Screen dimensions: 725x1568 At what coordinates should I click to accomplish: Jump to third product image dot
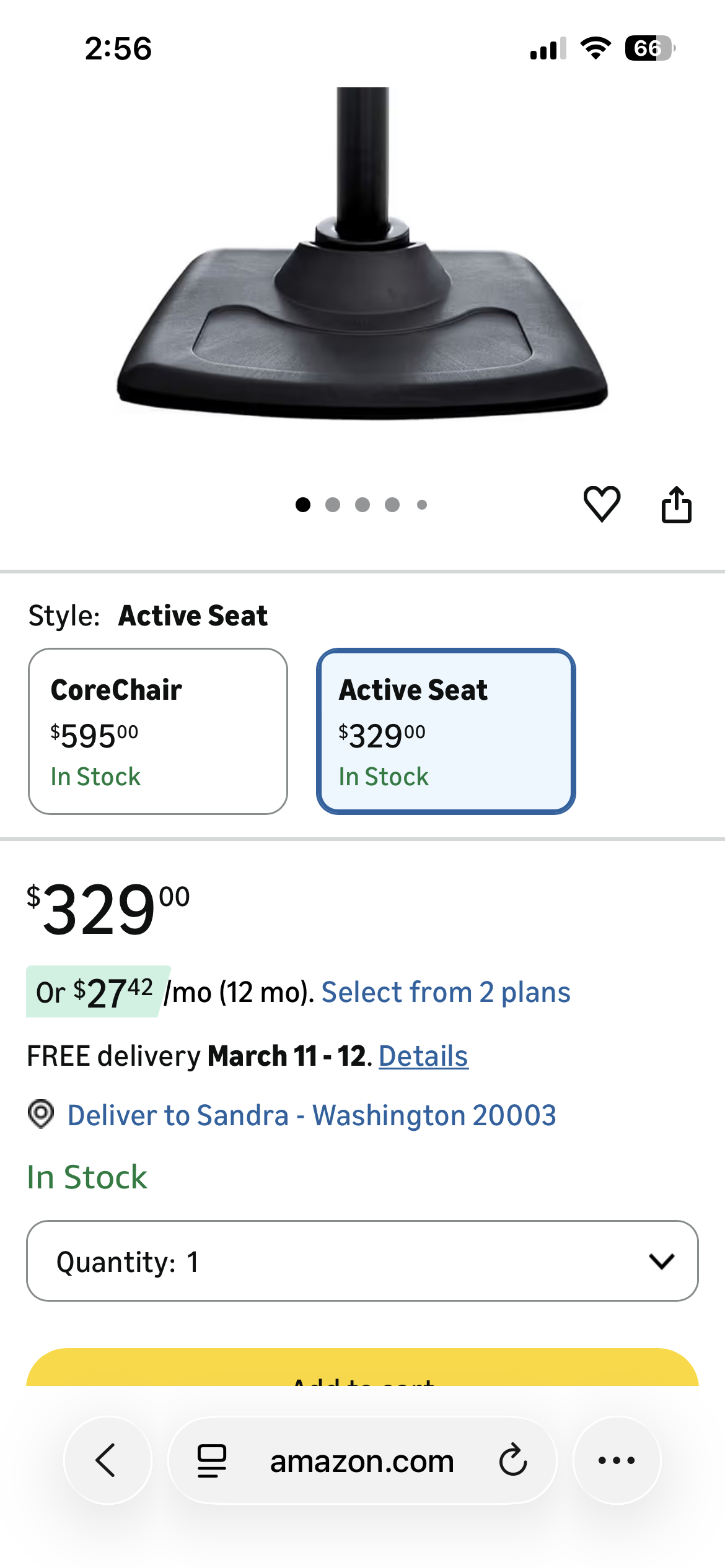point(362,505)
